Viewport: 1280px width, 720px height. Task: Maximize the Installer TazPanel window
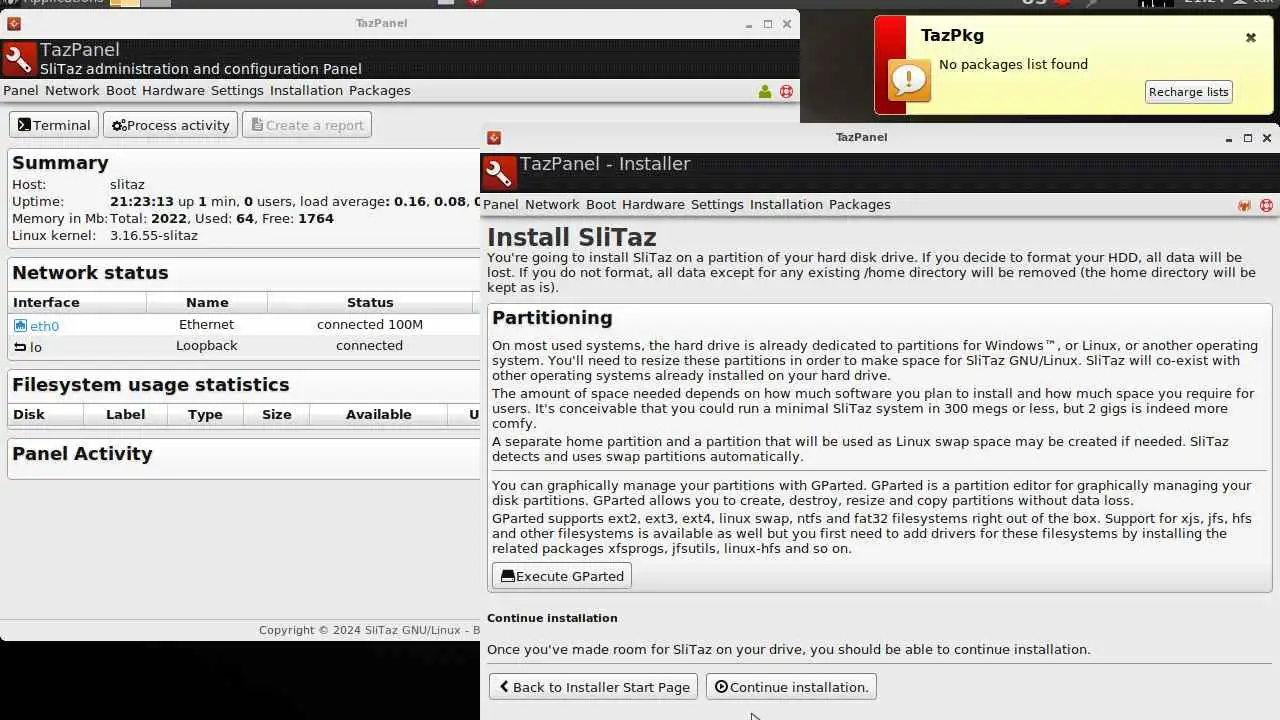(x=1248, y=138)
